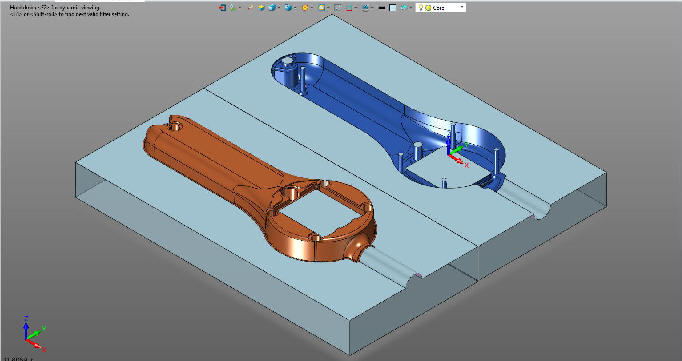Image resolution: width=682 pixels, height=361 pixels.
Task: Click the orange sun lighting icon
Action: [305, 7]
